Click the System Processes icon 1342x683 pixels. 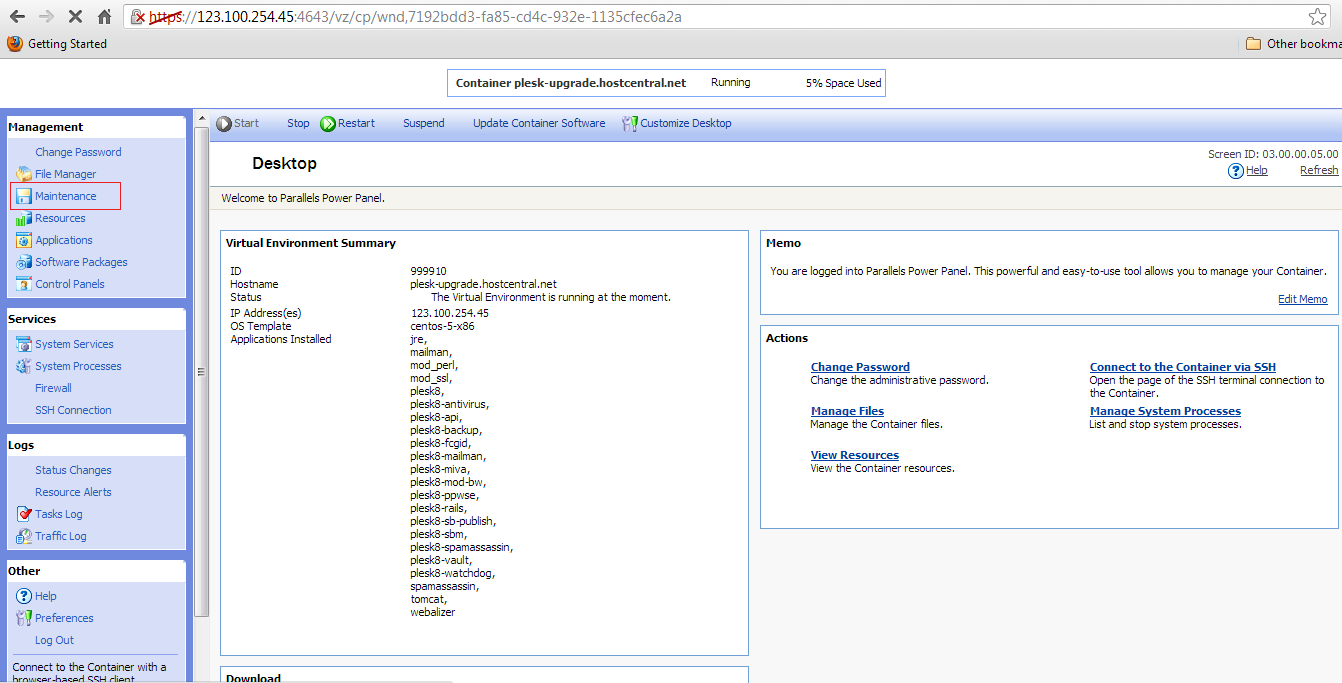24,366
